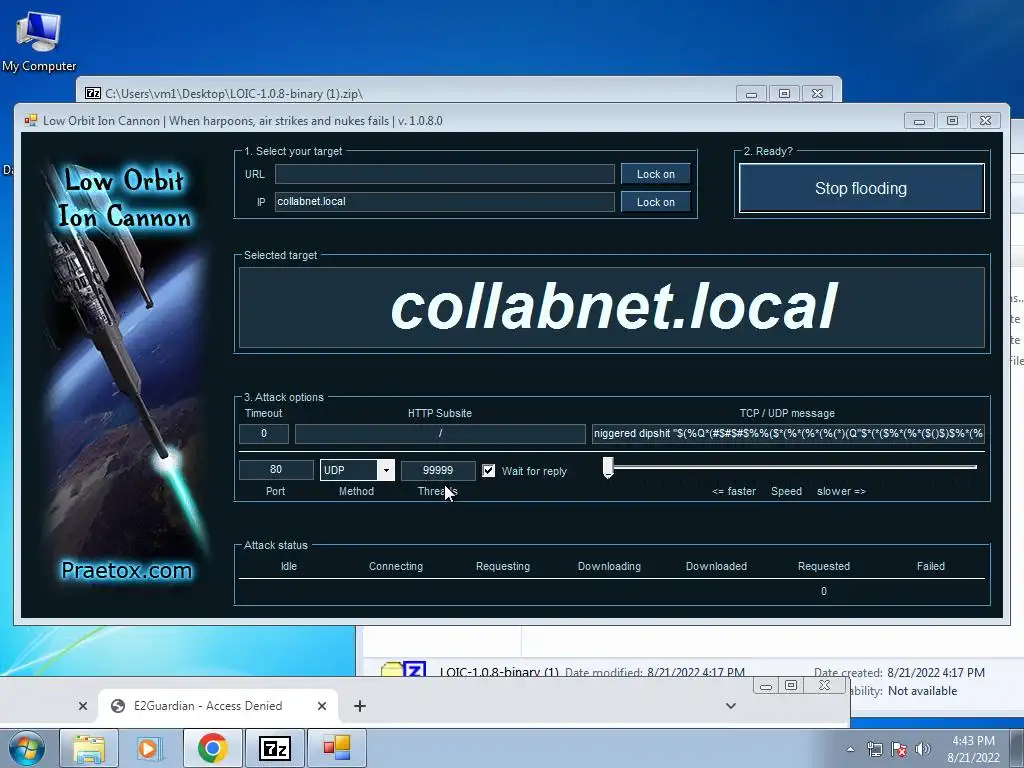
Task: Select the E2Guardian - Access Denied tab
Action: click(218, 706)
